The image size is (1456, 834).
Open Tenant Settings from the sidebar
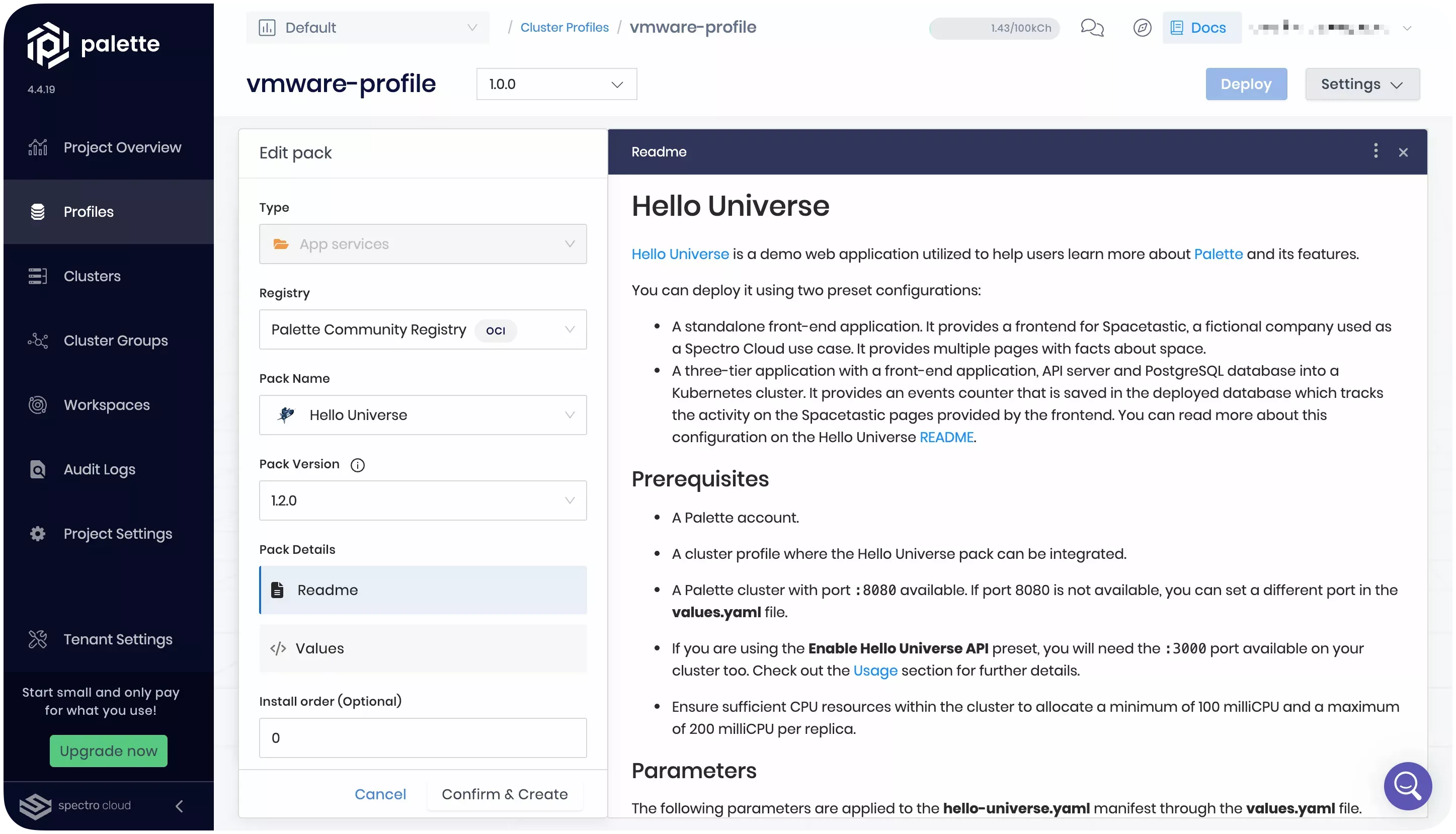117,639
